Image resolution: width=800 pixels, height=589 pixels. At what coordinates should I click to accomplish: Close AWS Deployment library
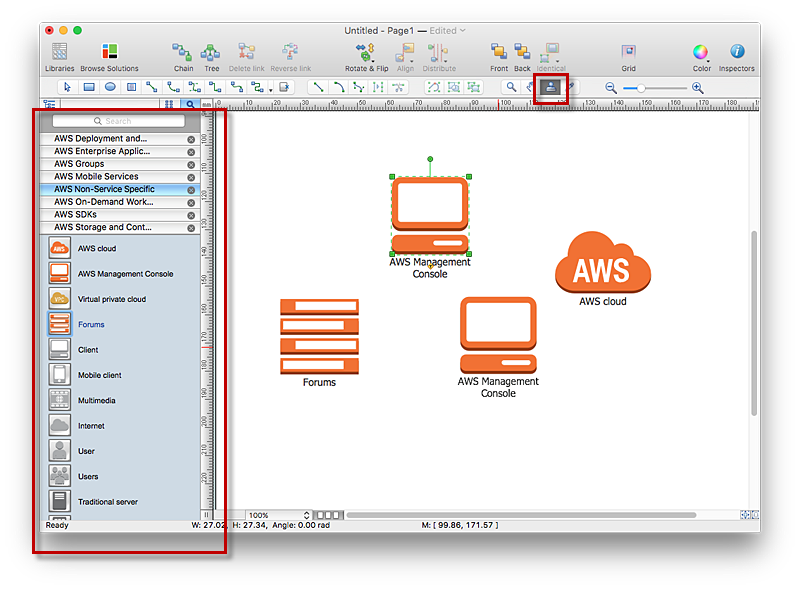191,139
